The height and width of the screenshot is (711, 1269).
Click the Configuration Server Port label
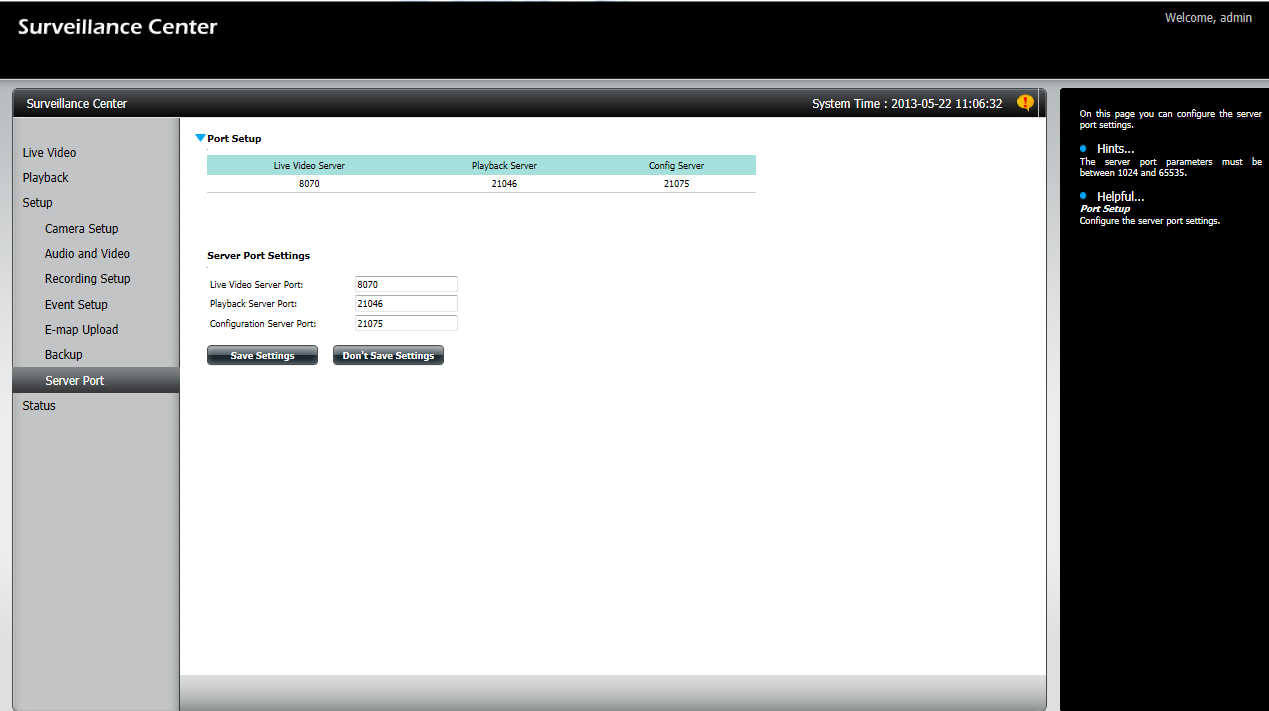[x=263, y=324]
